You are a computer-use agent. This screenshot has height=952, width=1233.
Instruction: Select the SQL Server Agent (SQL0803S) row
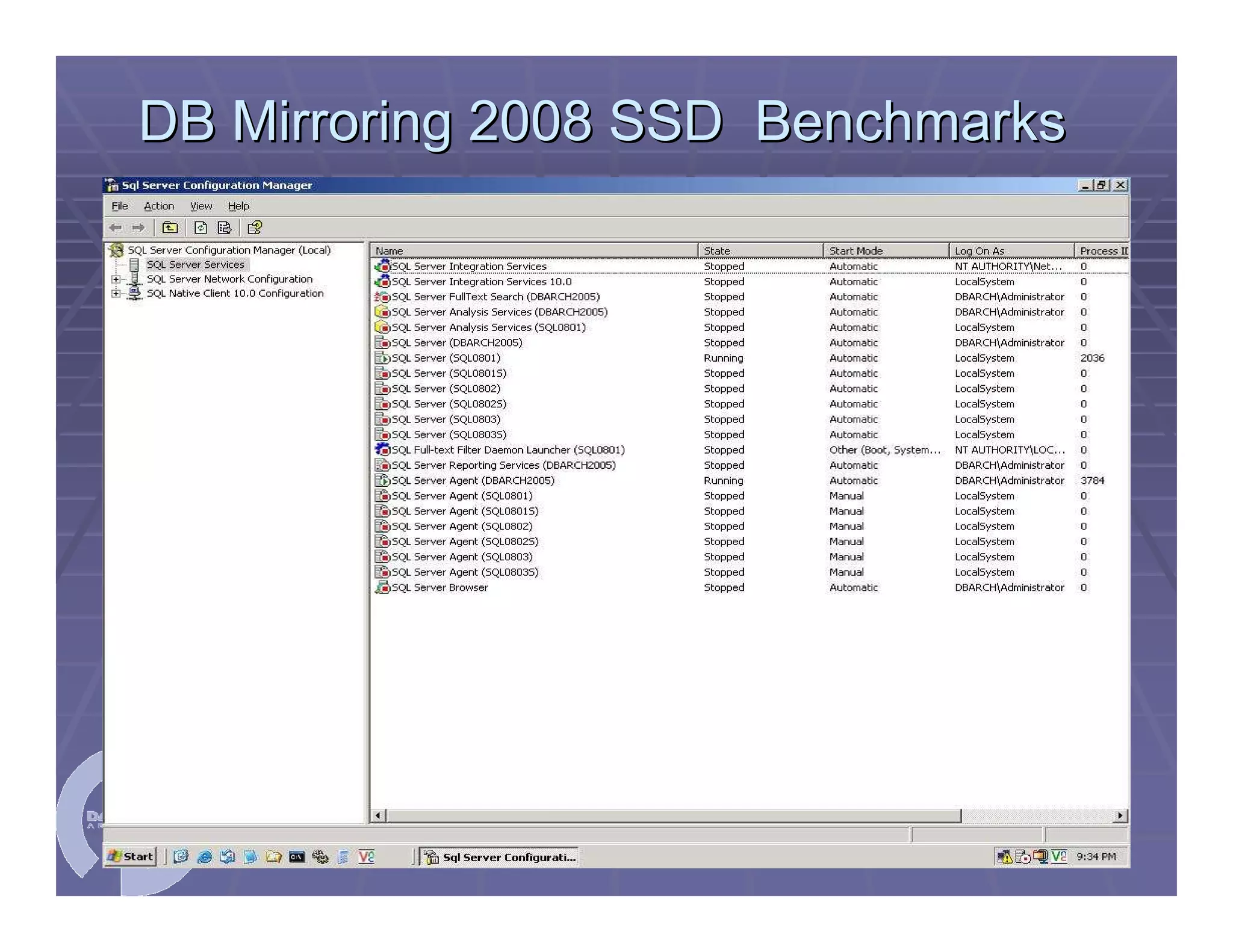coord(750,572)
